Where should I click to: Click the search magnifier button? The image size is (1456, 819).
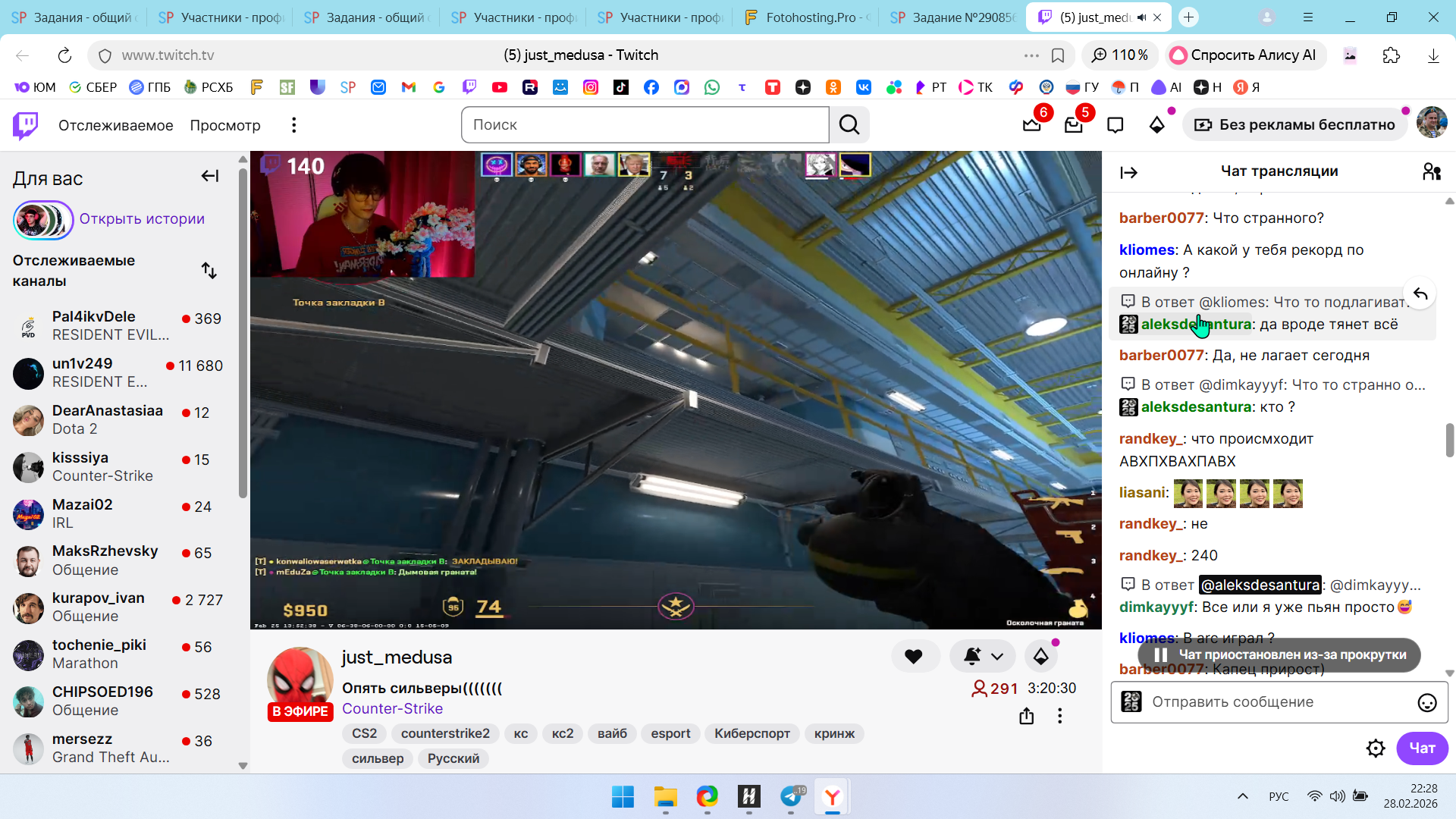pyautogui.click(x=849, y=125)
